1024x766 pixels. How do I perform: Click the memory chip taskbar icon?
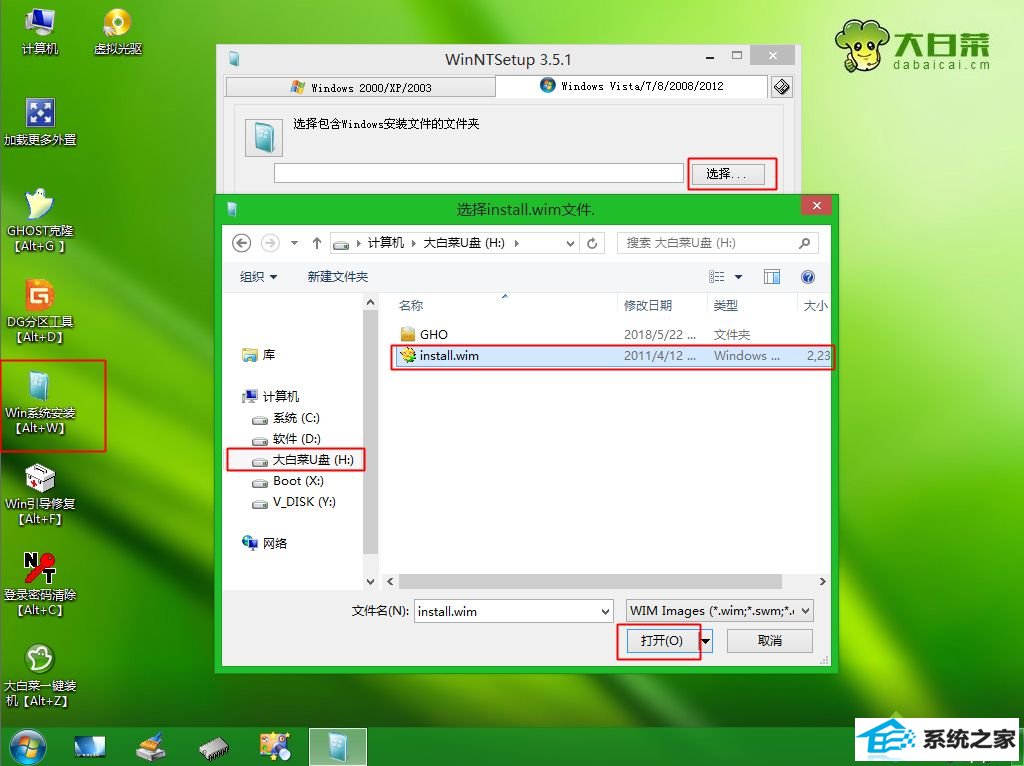pos(214,748)
